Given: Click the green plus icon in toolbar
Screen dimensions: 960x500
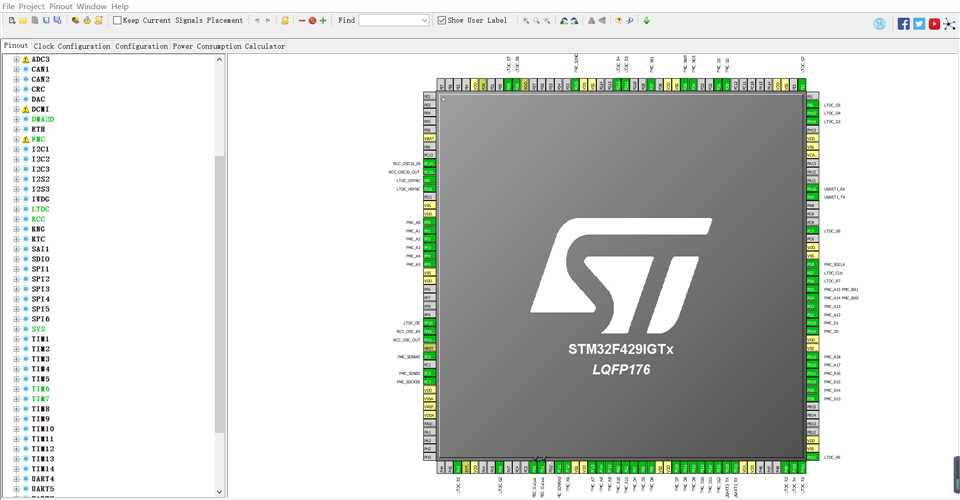Looking at the screenshot, I should (x=323, y=20).
